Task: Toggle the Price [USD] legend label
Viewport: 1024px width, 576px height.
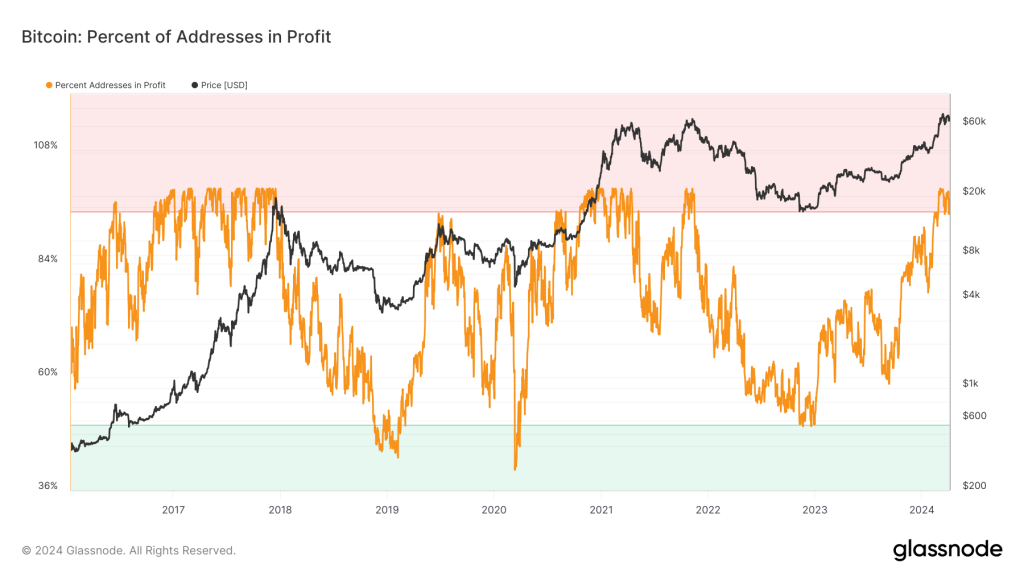Action: 224,85
